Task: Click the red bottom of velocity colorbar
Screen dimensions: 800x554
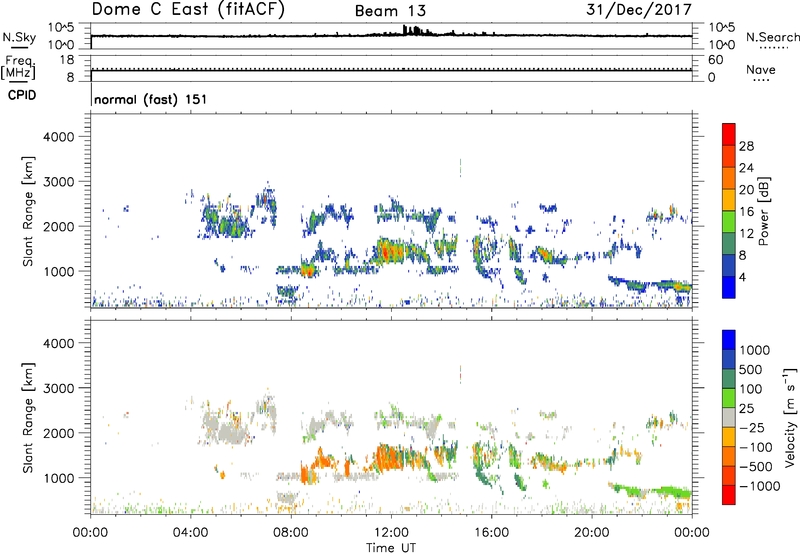Action: pyautogui.click(x=729, y=495)
